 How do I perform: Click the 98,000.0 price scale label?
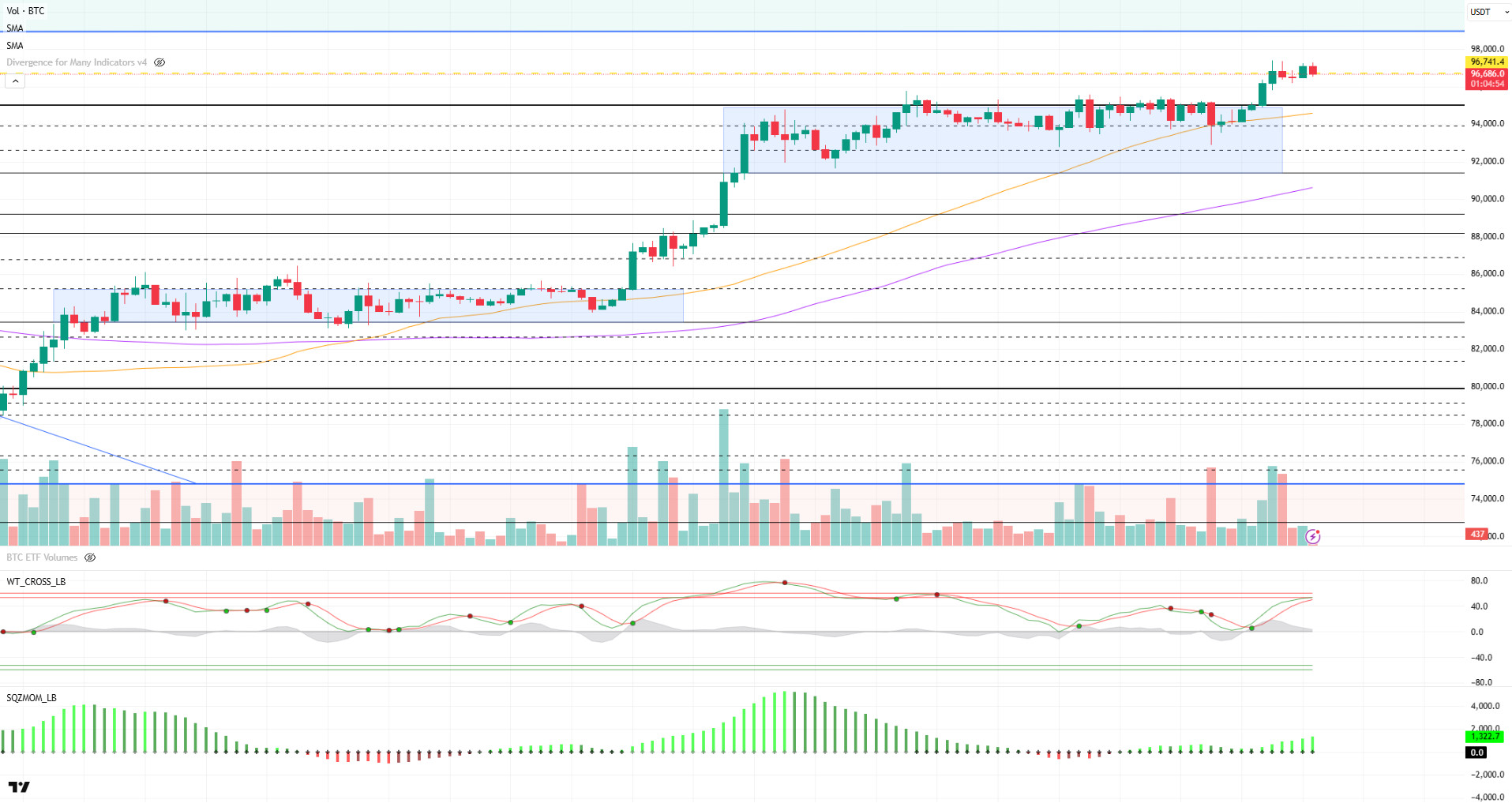(1487, 49)
